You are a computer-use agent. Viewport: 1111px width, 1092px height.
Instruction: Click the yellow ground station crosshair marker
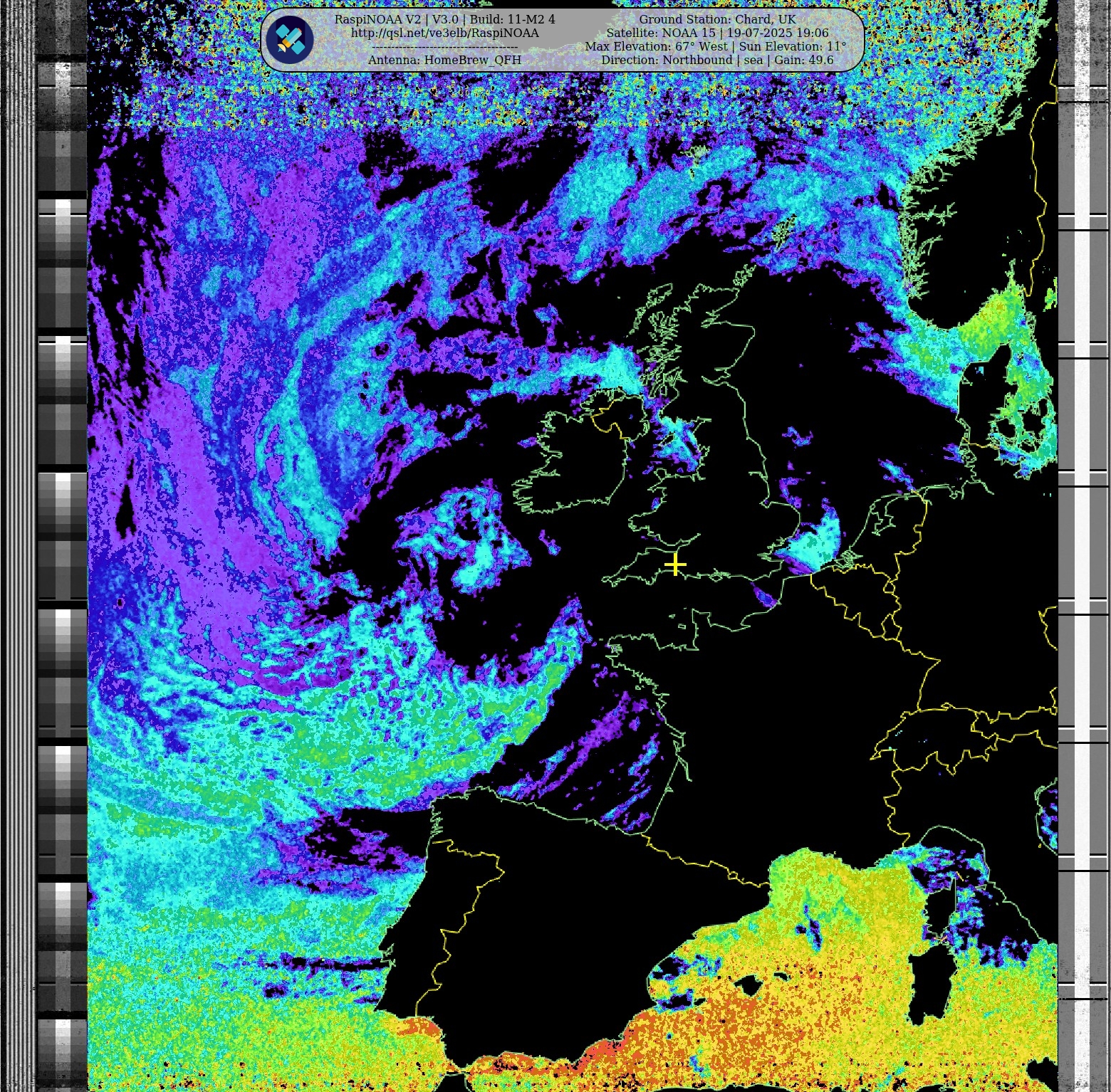pyautogui.click(x=674, y=565)
